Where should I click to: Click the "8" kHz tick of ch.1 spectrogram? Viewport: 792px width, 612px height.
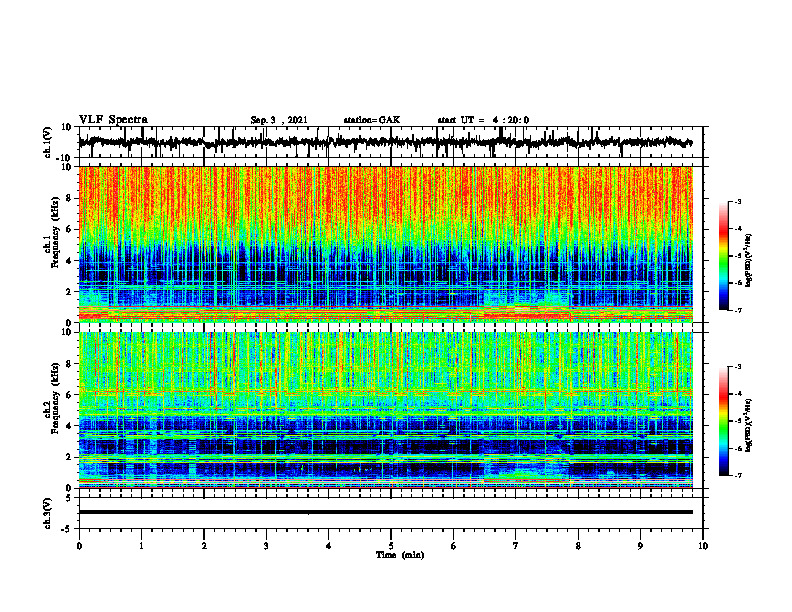(69, 198)
